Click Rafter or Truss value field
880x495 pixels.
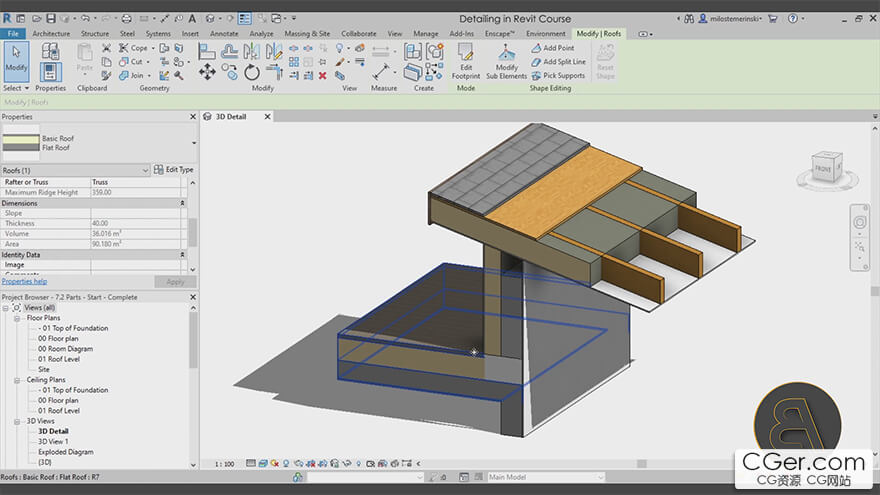(136, 182)
